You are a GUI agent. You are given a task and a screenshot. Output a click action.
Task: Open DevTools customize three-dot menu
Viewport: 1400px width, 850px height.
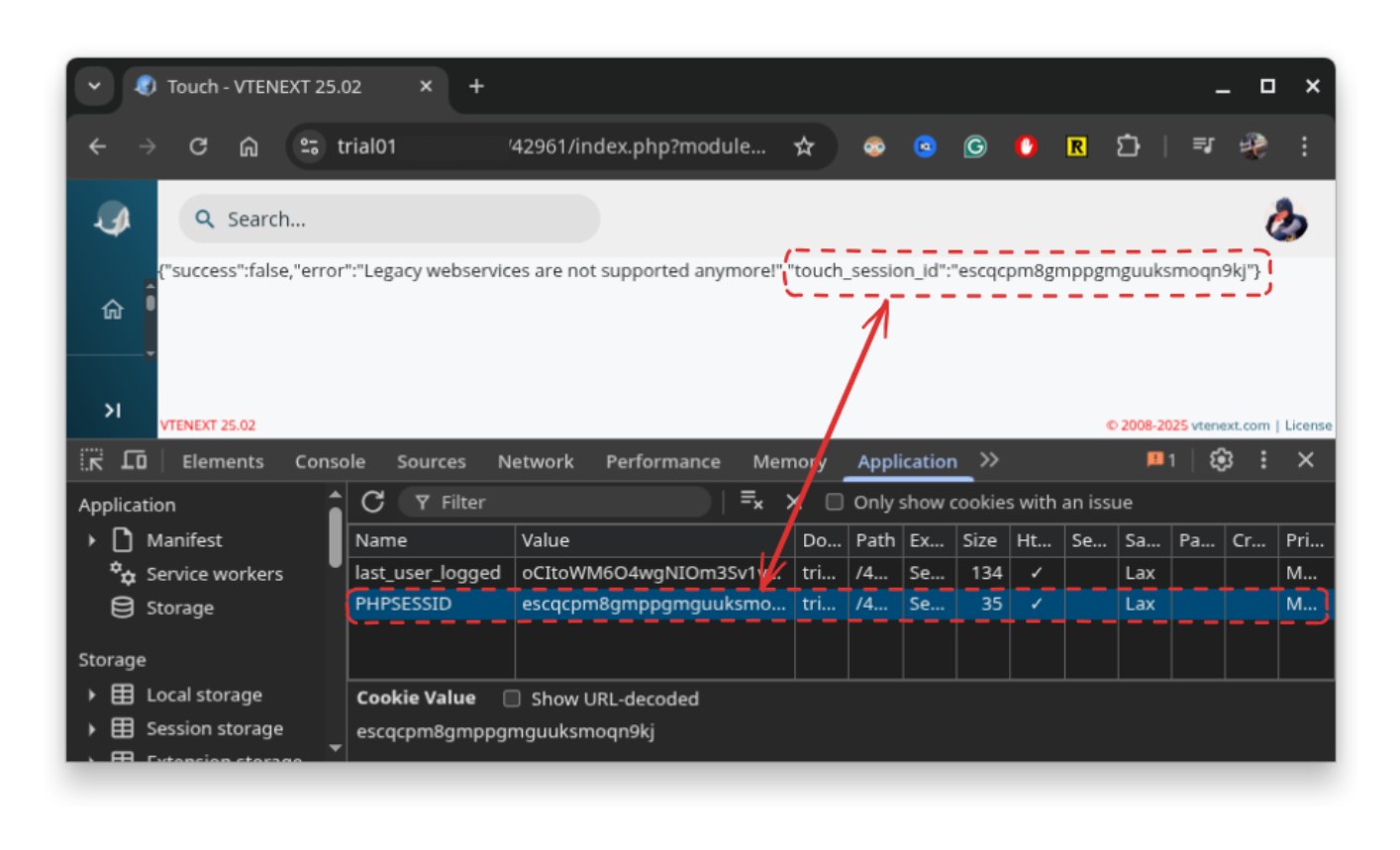(x=1263, y=460)
